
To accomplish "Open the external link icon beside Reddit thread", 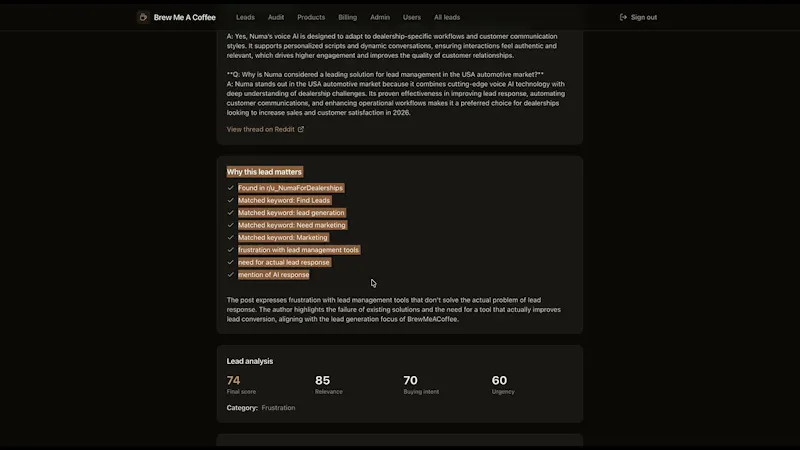I will 301,130.
